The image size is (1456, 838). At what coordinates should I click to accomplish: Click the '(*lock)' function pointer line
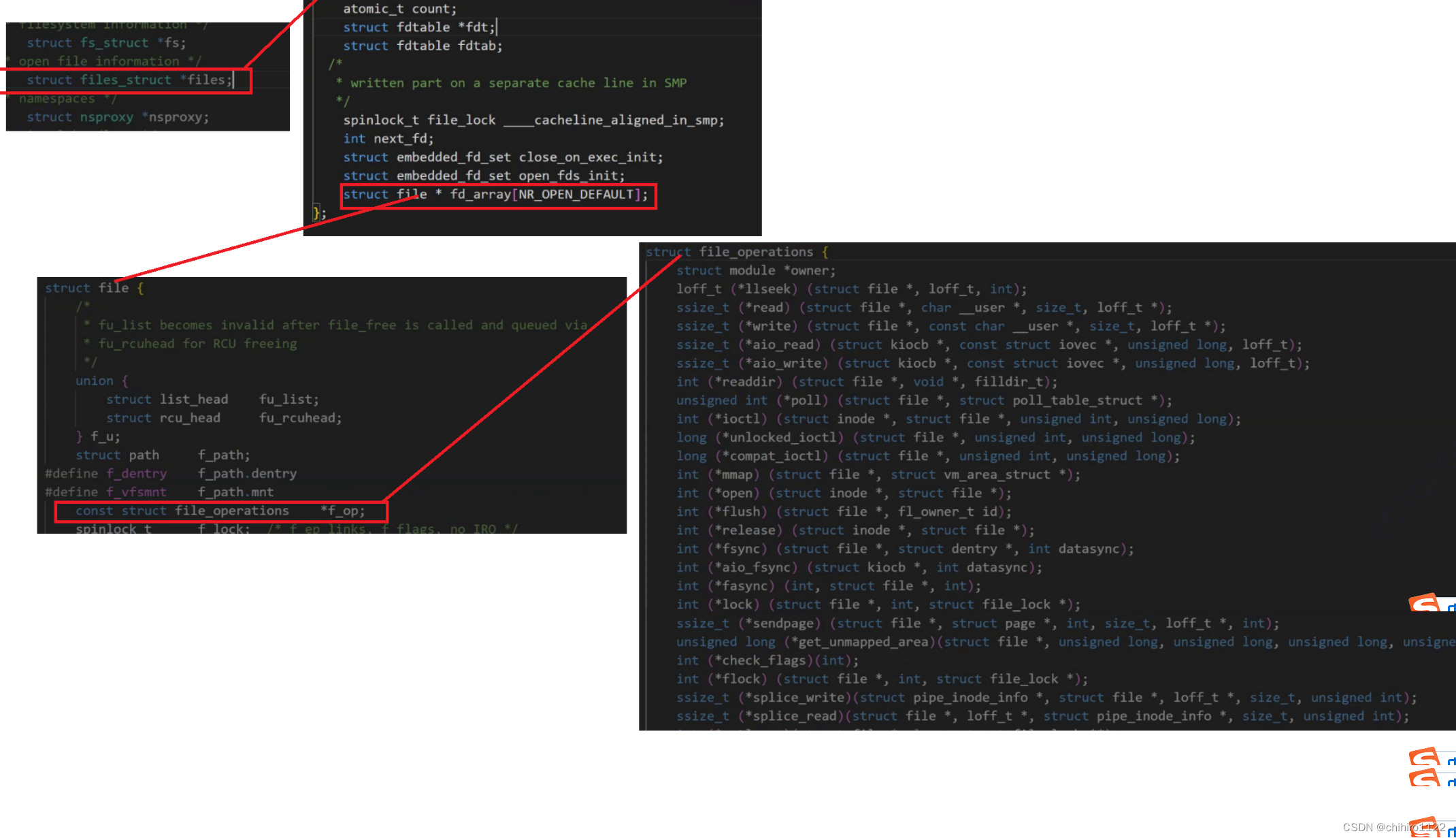tap(878, 605)
